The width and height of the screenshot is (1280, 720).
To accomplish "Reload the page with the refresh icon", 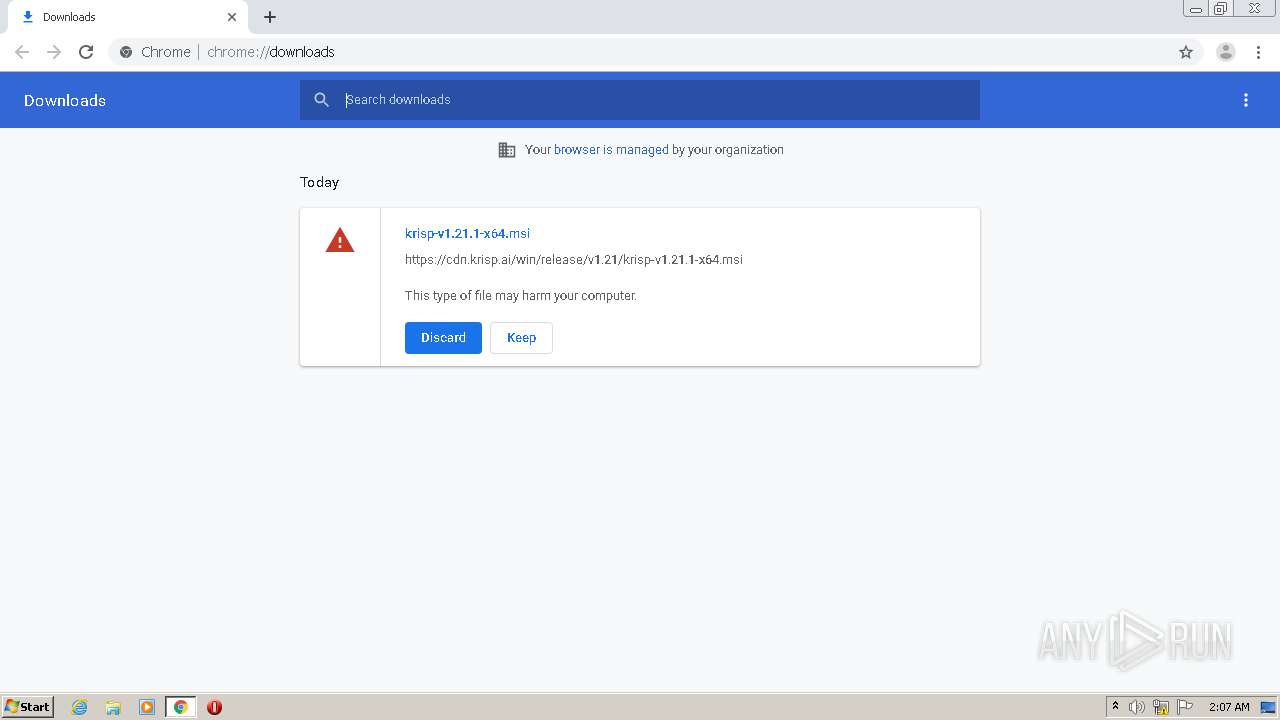I will pos(86,52).
